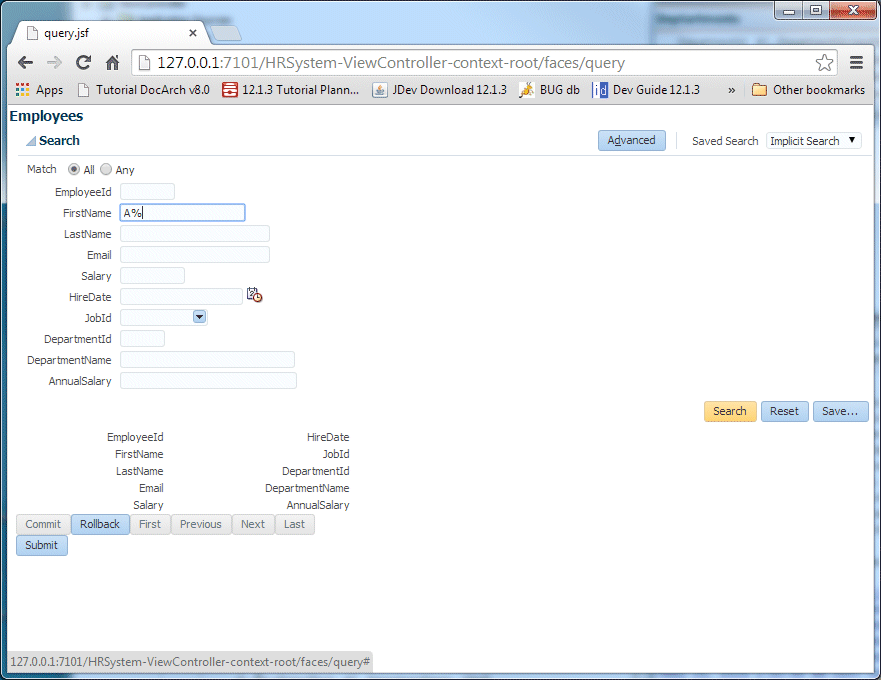Open the JobId dropdown list
Screen dimensions: 881x680
(x=199, y=317)
